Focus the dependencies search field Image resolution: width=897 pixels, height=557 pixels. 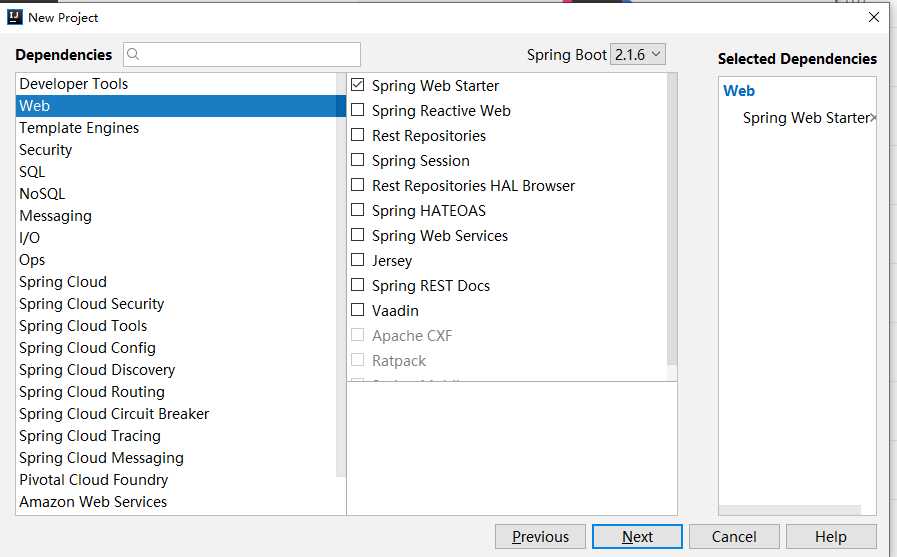[x=242, y=54]
